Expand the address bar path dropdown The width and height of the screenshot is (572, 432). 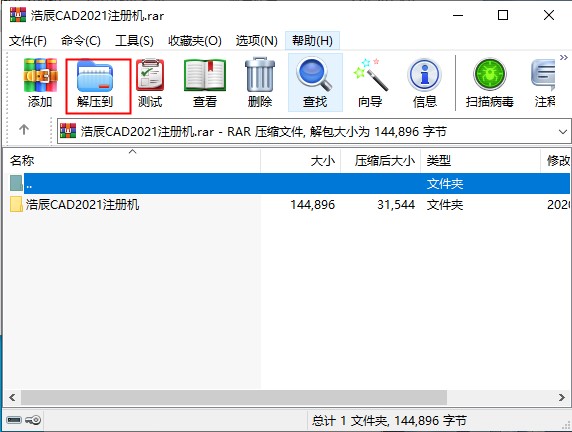[x=563, y=131]
